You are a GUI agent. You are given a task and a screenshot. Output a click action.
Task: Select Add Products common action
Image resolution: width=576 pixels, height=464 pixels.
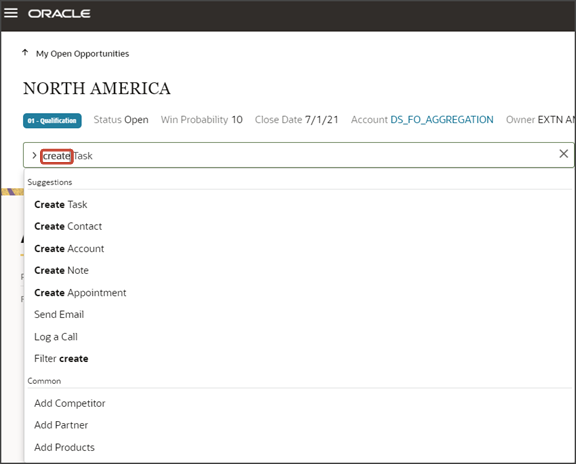click(x=64, y=447)
